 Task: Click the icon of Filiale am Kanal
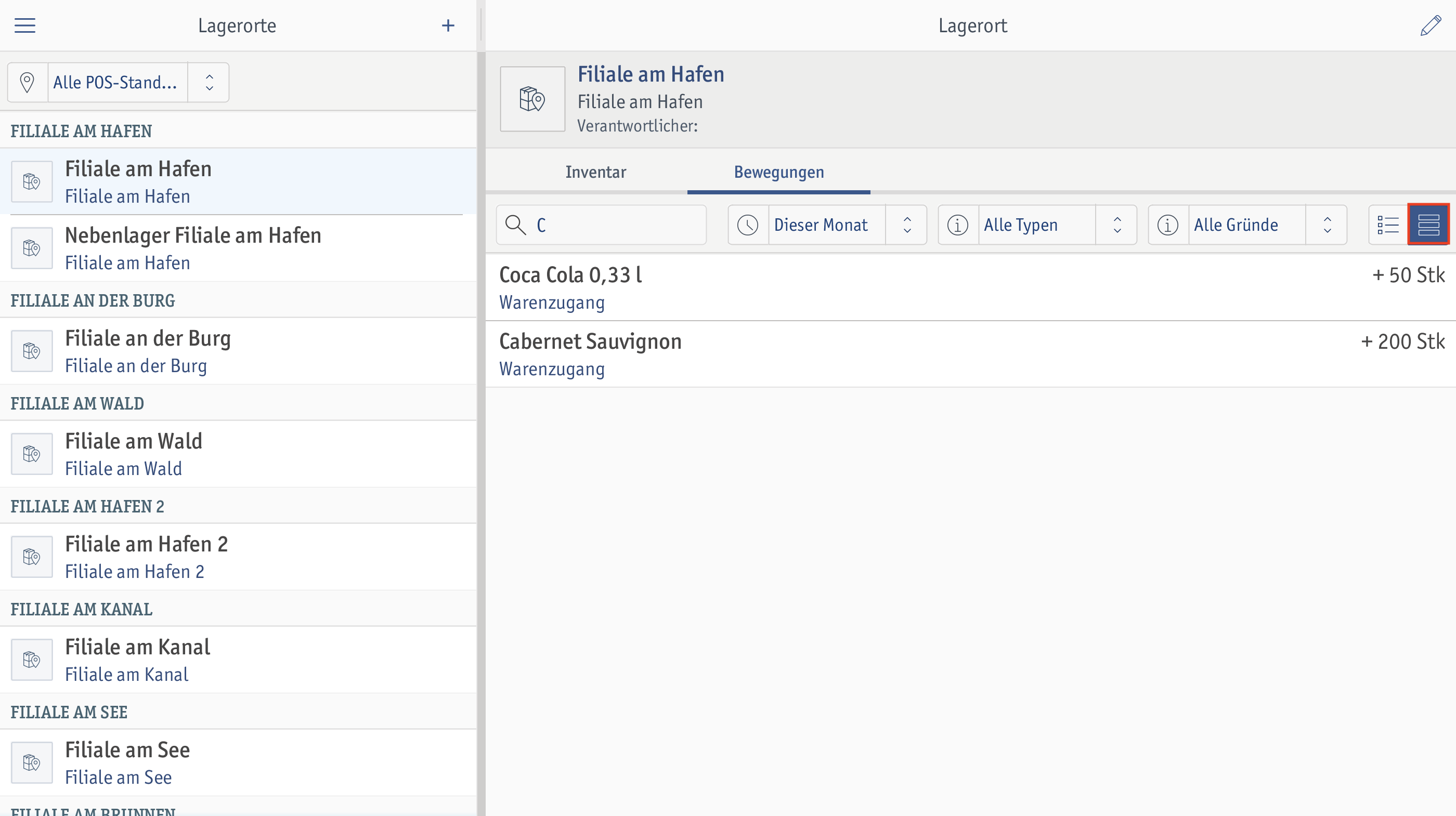point(32,660)
